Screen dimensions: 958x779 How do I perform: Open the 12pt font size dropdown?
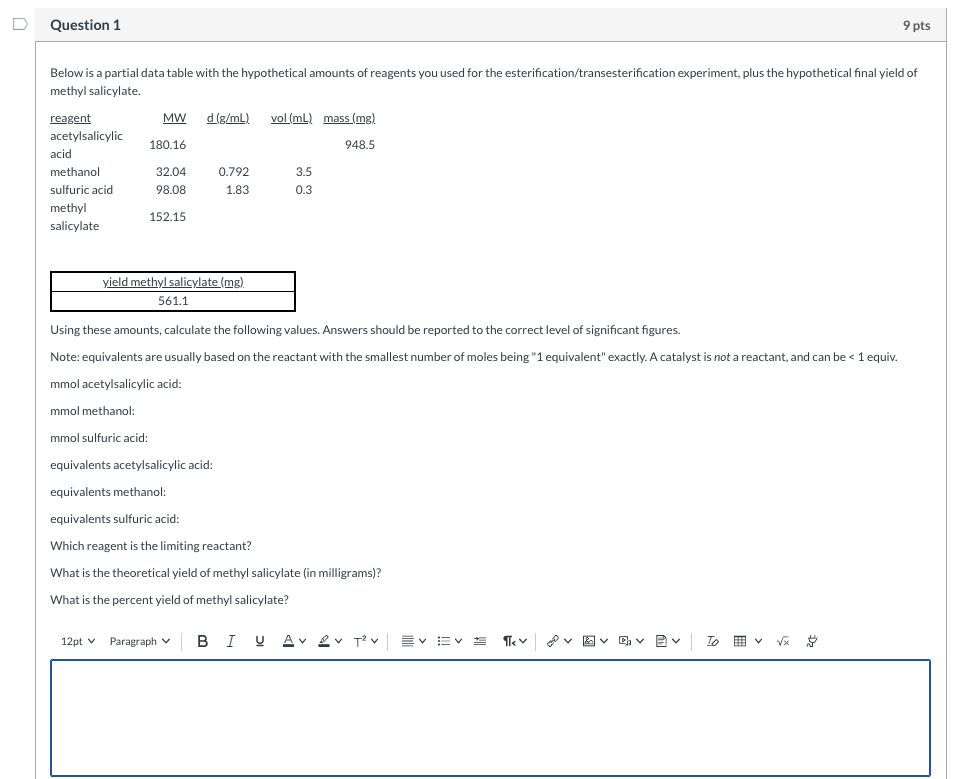pyautogui.click(x=78, y=641)
